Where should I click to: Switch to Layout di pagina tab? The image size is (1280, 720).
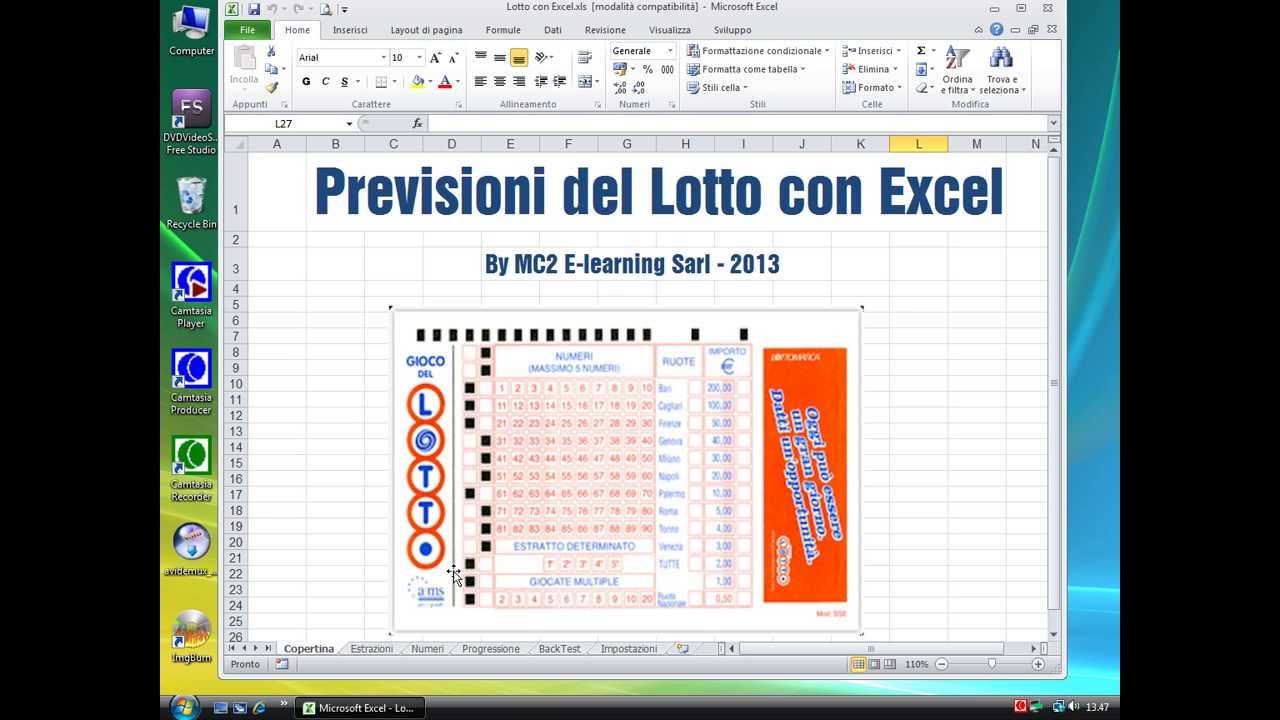click(x=426, y=30)
